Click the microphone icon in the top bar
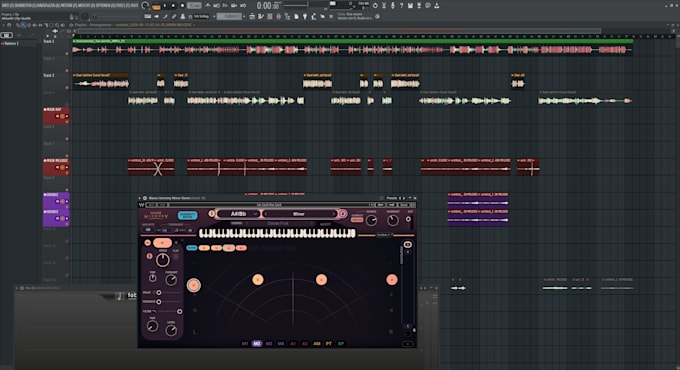 pyautogui.click(x=392, y=6)
